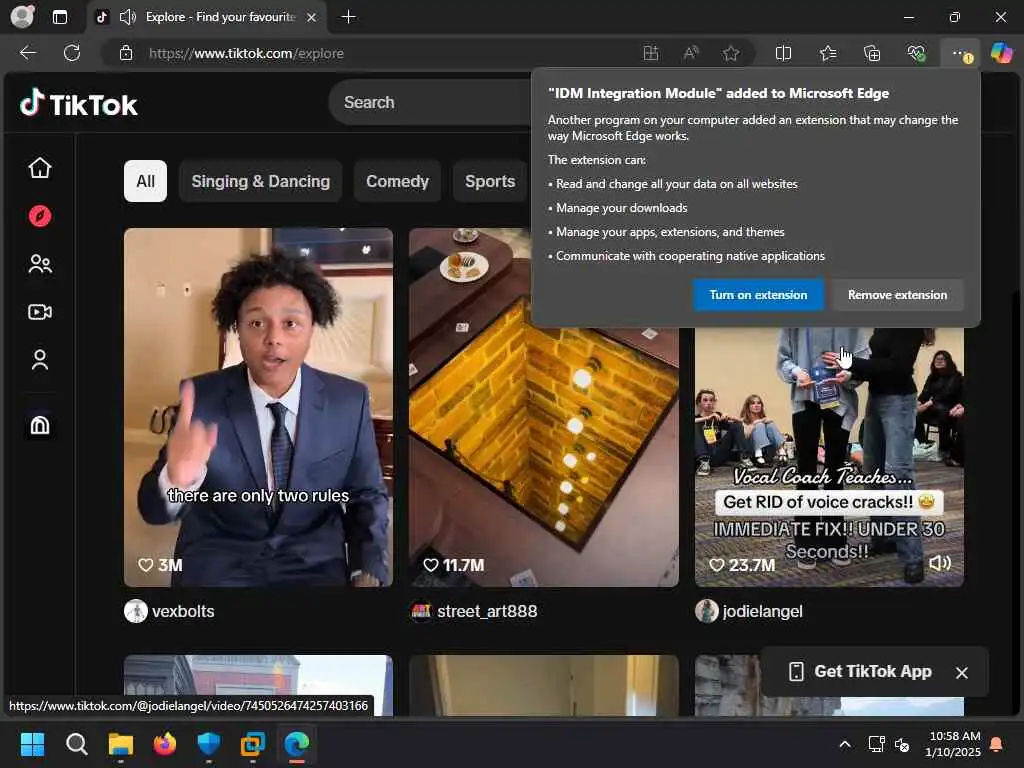Image resolution: width=1024 pixels, height=768 pixels.
Task: Click the TikTok logo
Action: click(x=78, y=104)
